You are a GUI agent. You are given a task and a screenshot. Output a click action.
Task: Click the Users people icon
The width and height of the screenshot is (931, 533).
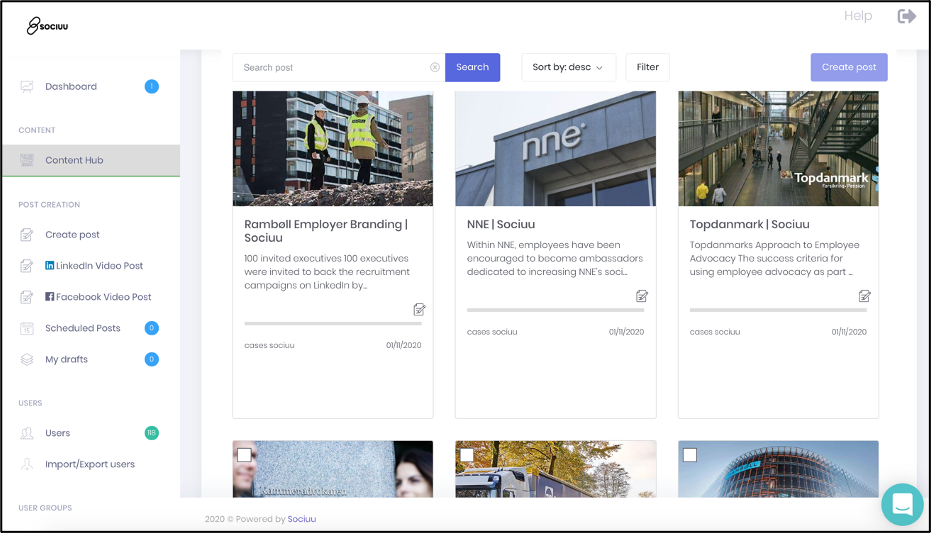point(27,433)
